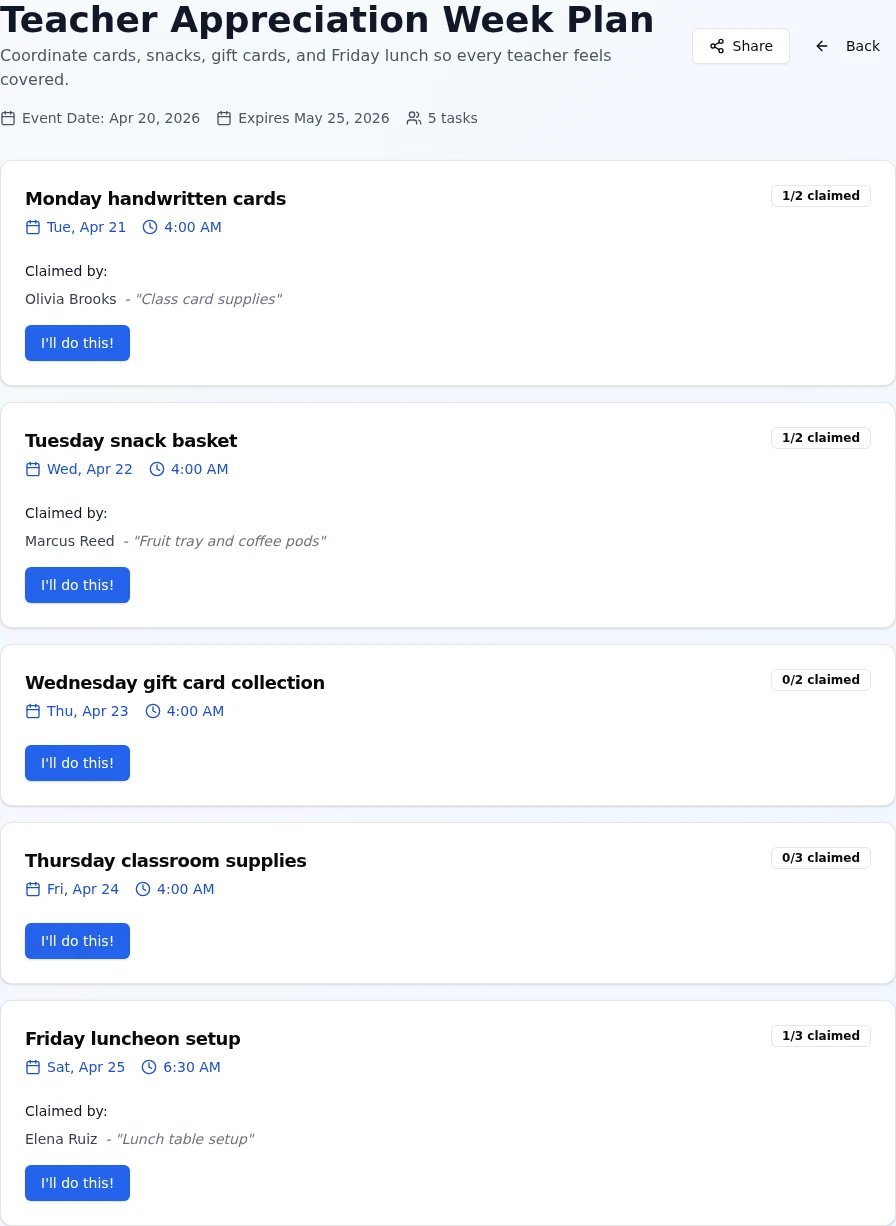The height and width of the screenshot is (1226, 896).
Task: Click calendar icon next to Expires date
Action: 224,118
